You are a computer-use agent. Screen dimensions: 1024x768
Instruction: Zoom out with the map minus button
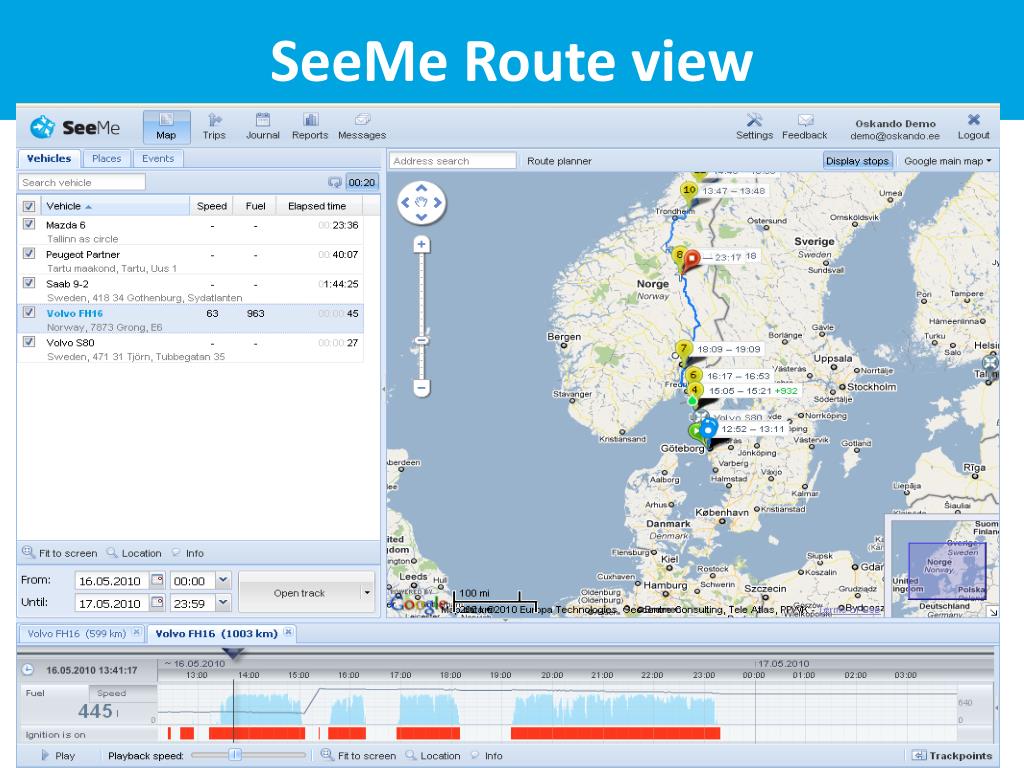point(421,388)
